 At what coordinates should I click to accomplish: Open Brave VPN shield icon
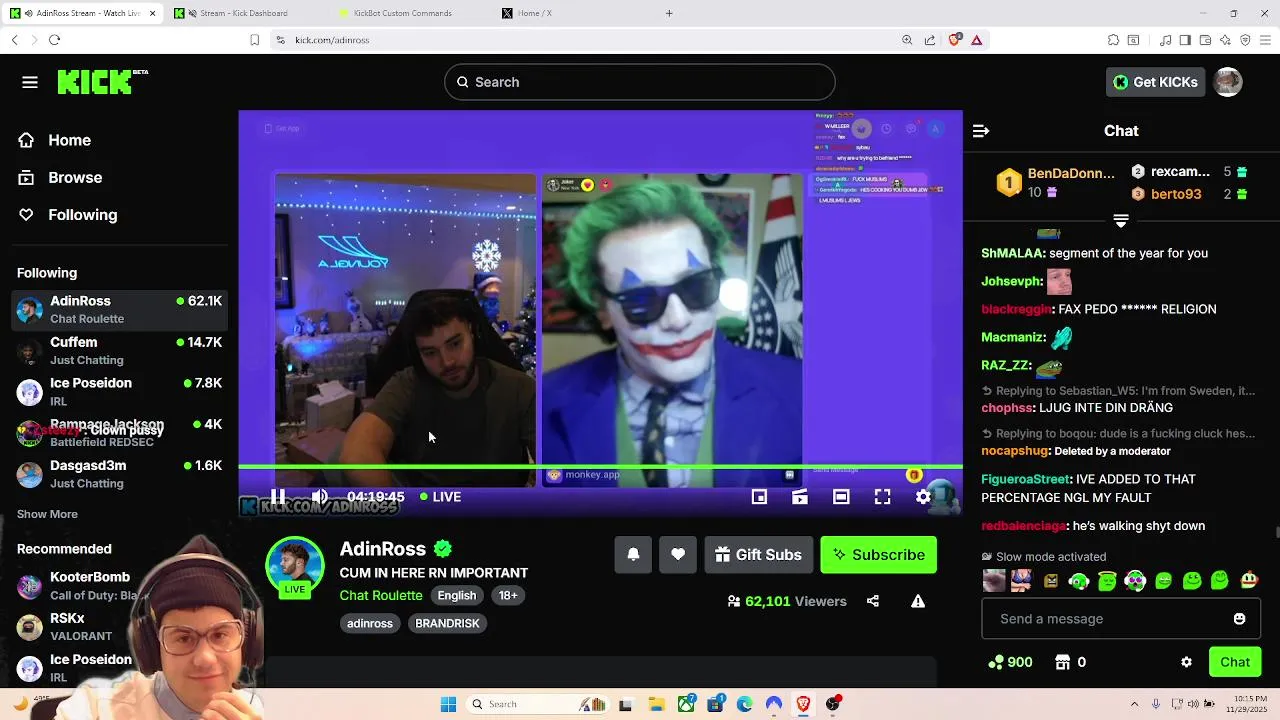click(1245, 40)
